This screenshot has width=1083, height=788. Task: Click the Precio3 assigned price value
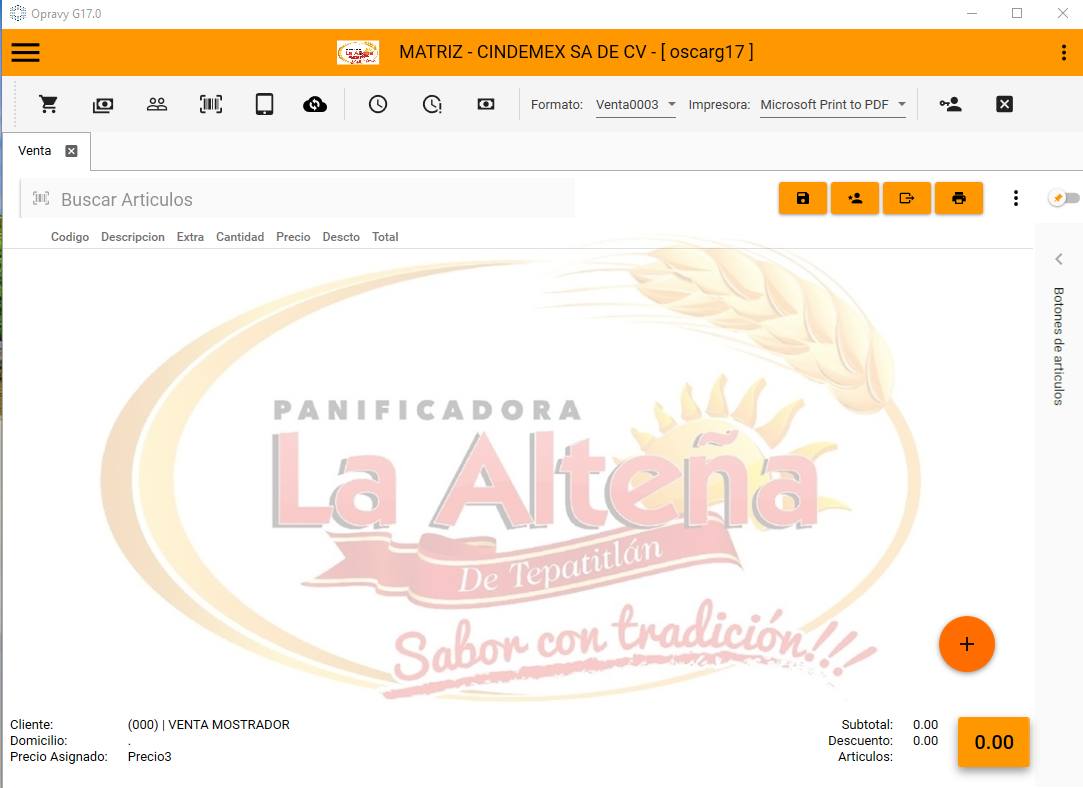point(149,756)
